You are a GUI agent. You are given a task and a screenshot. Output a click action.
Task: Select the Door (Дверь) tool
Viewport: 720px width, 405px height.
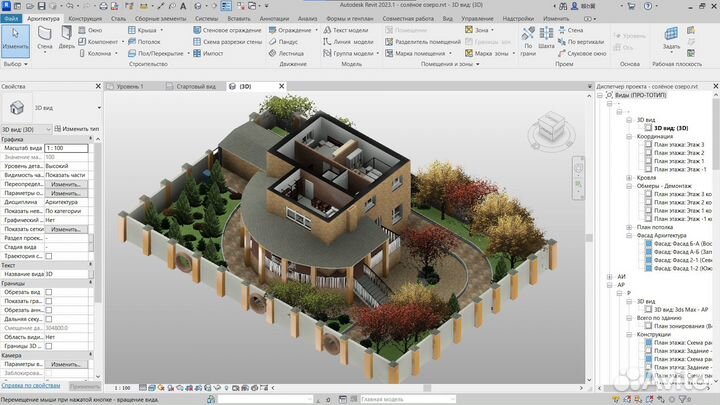click(67, 38)
